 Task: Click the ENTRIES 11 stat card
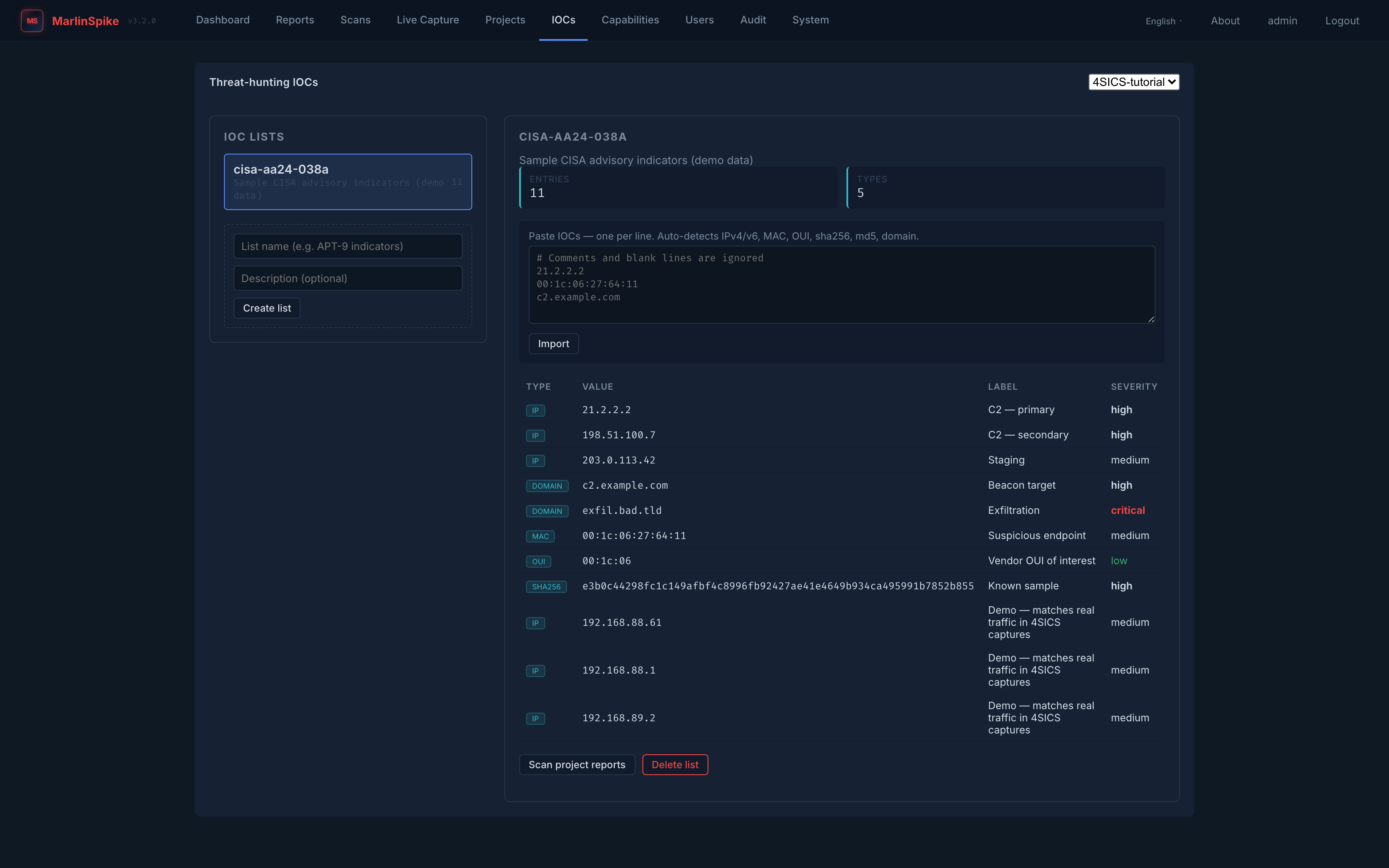tap(678, 188)
